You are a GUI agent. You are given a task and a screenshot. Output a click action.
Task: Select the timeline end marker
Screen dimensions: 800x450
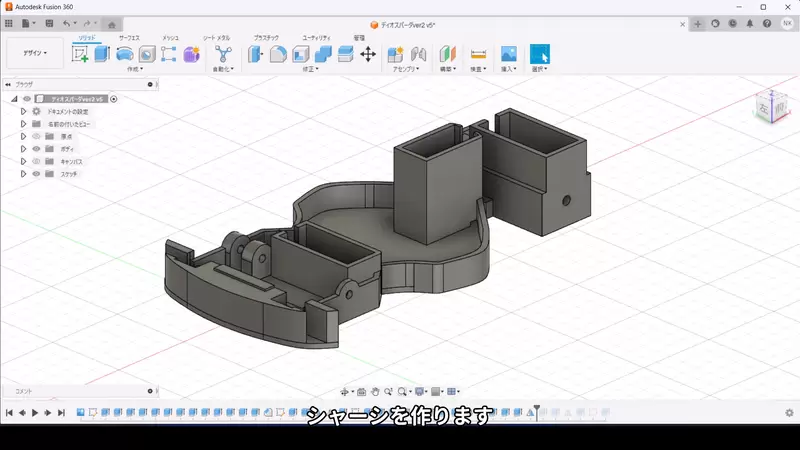(x=536, y=412)
